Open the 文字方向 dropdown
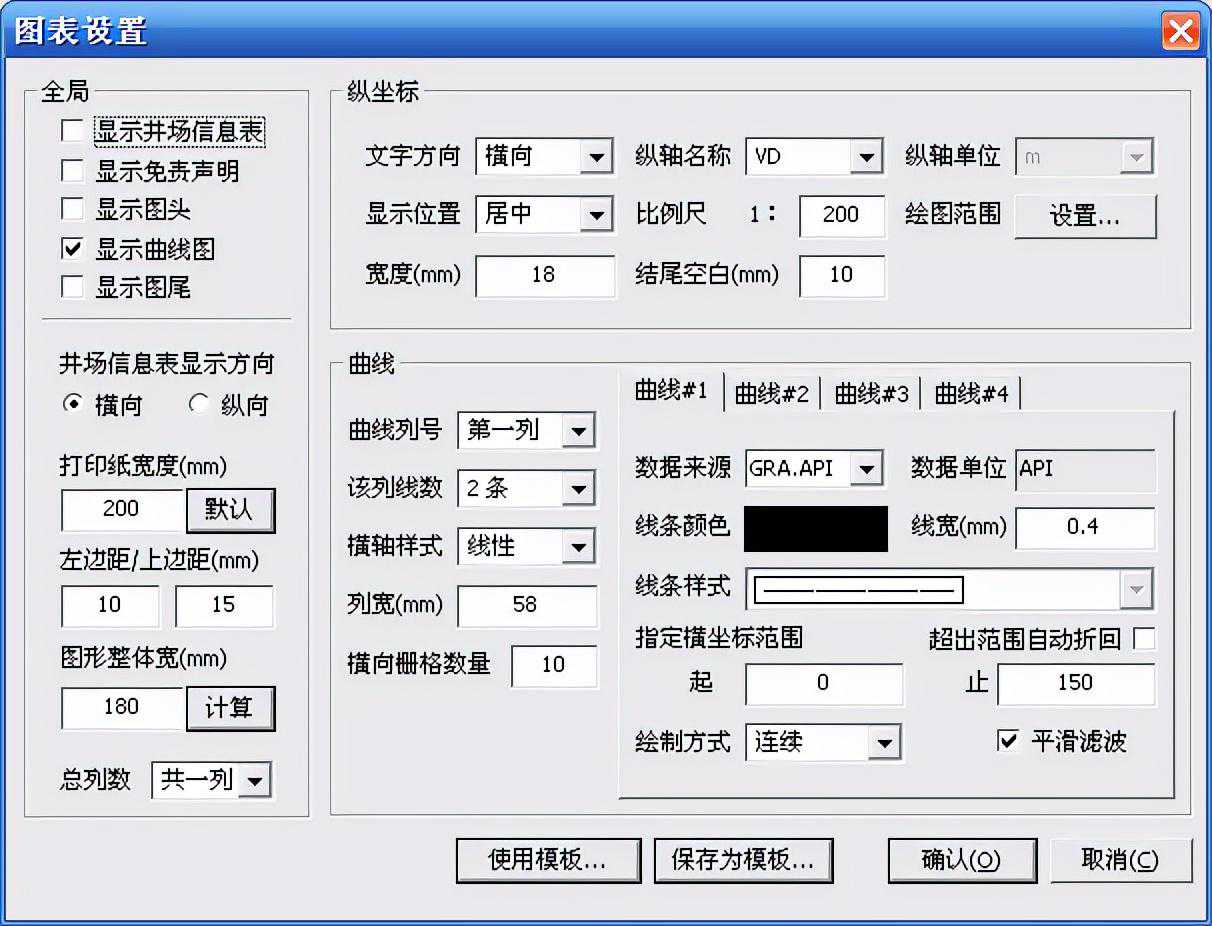This screenshot has height=926, width=1212. point(596,157)
